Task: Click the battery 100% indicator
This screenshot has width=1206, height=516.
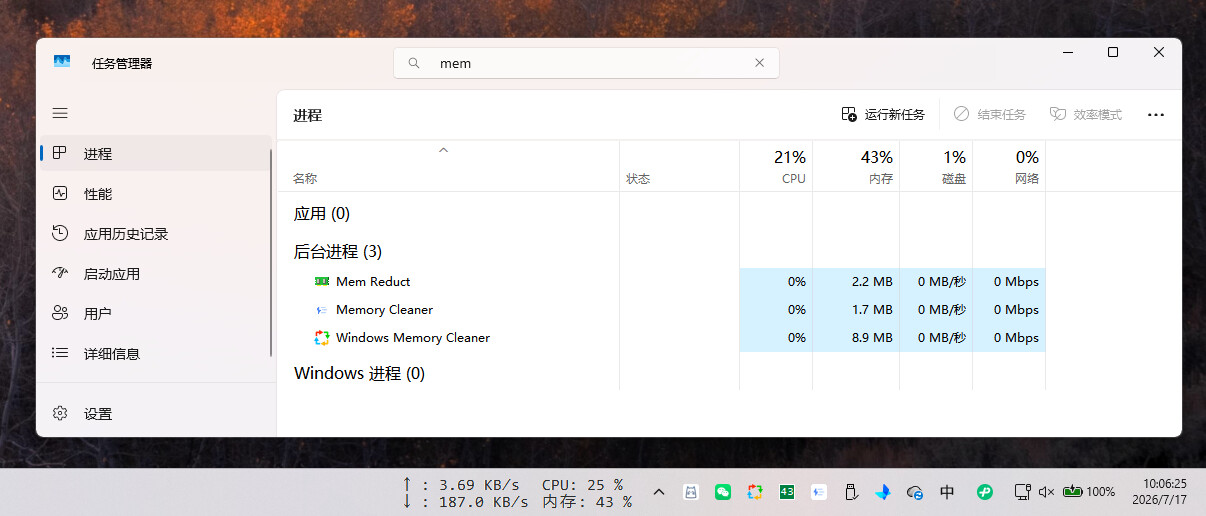Action: click(1089, 492)
